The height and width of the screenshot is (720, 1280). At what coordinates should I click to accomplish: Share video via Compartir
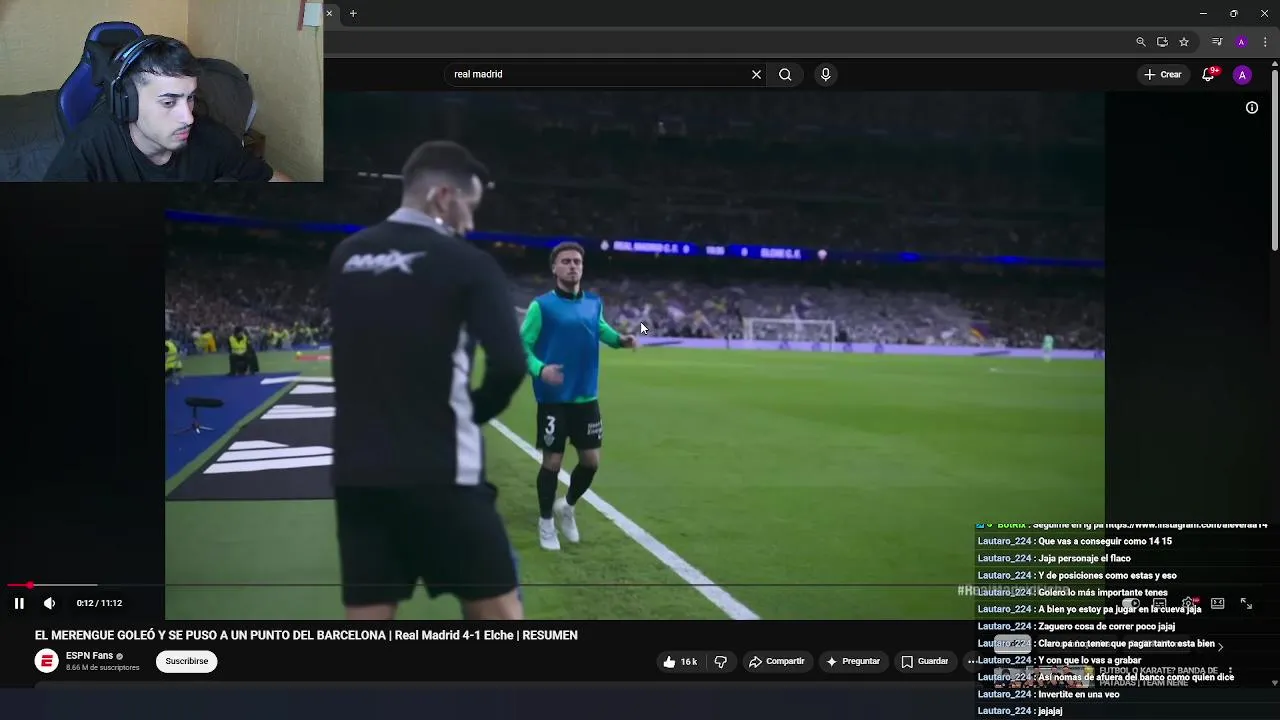tap(777, 661)
